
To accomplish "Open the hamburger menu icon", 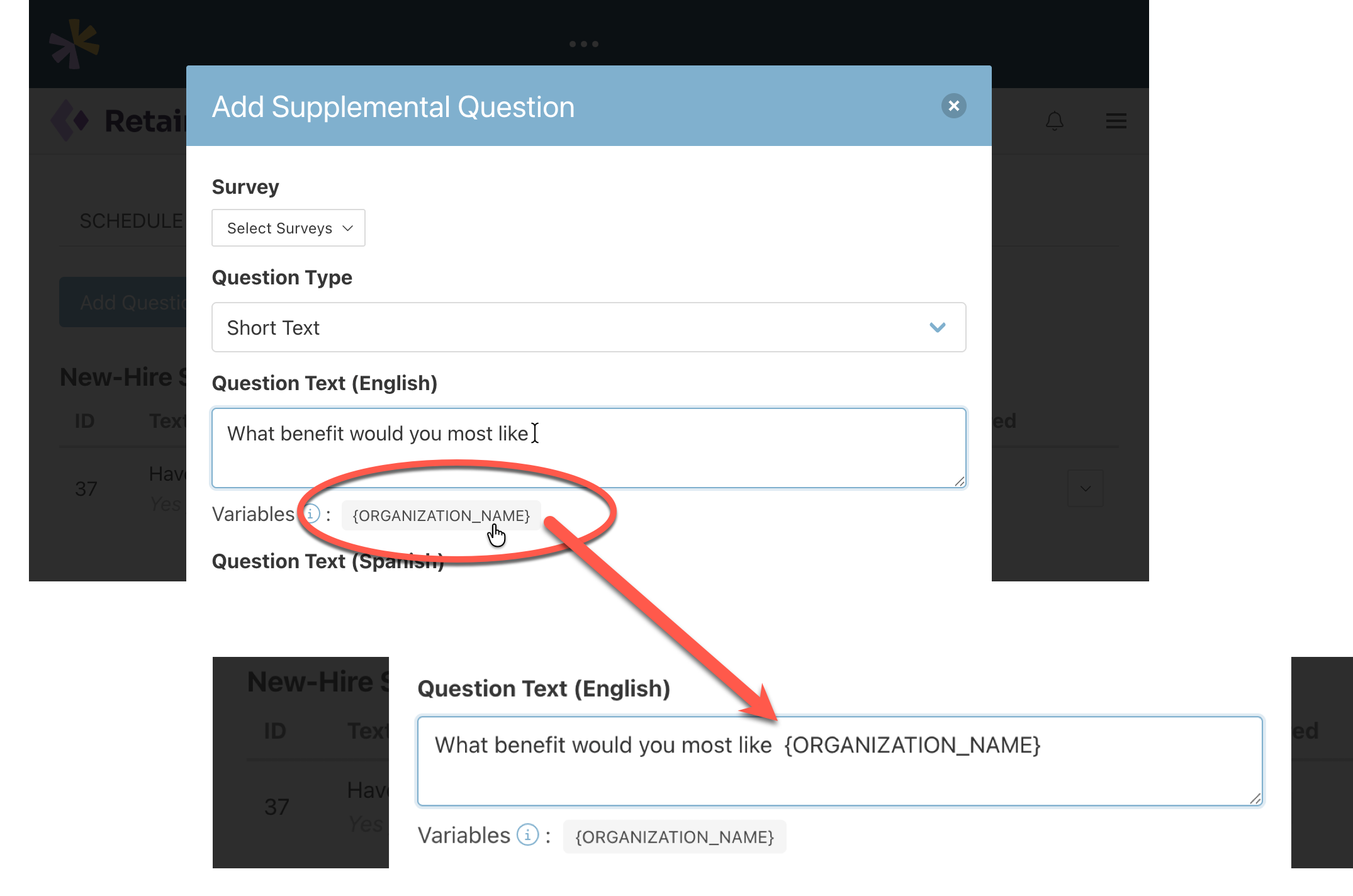I will [1116, 121].
